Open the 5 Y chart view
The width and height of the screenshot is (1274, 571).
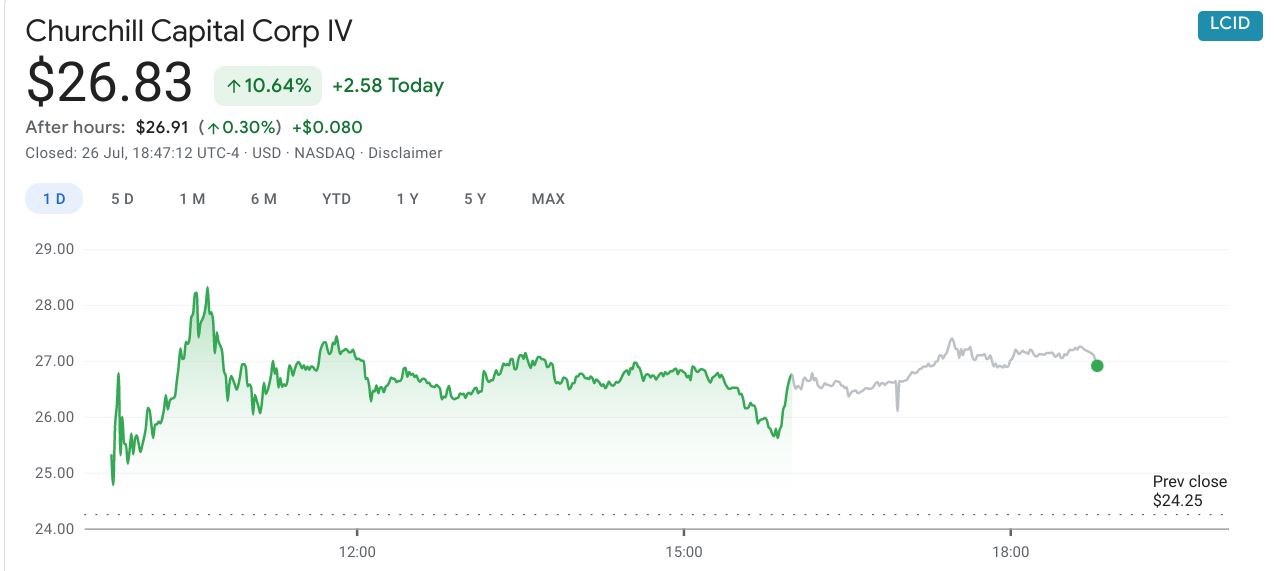tap(475, 199)
